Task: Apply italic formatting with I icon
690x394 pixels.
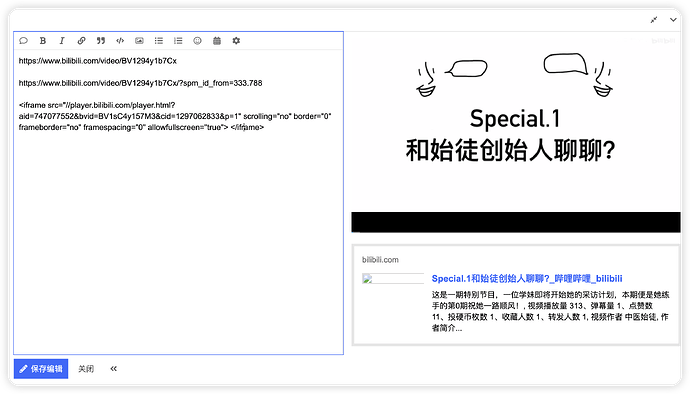Action: click(62, 41)
